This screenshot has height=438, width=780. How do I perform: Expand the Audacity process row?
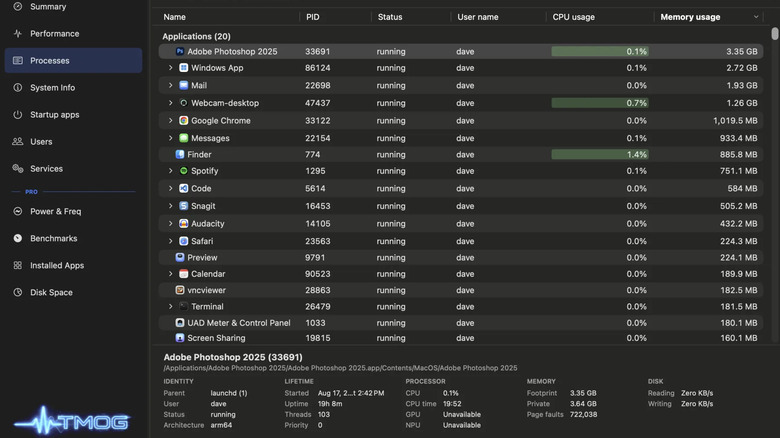pos(170,223)
